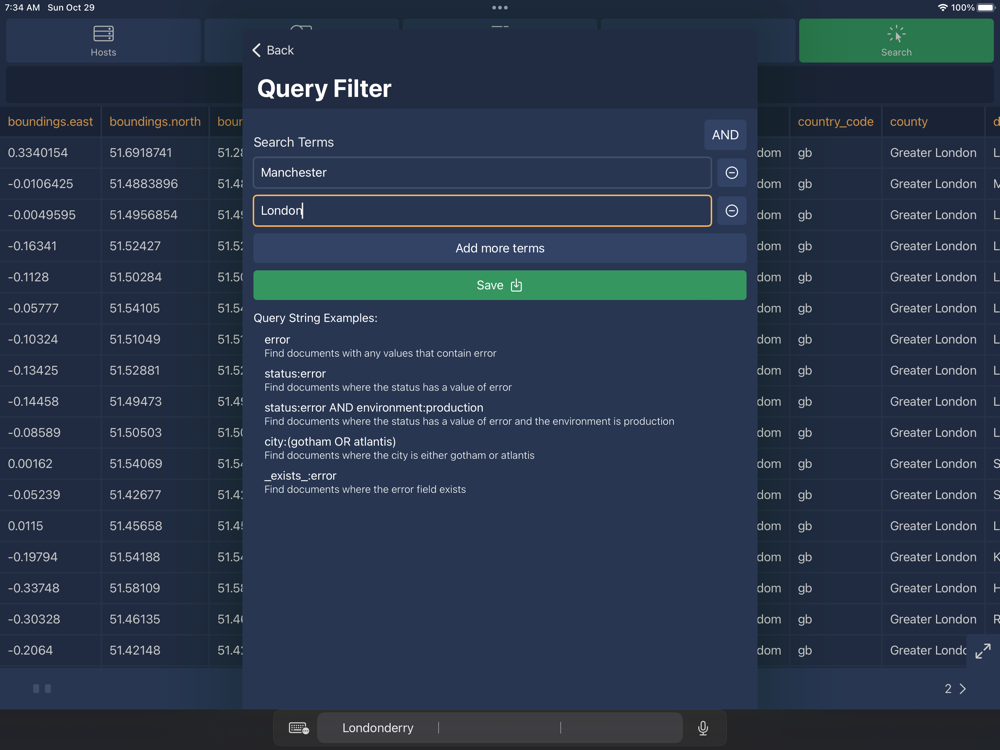Check the Wi-Fi status icon
This screenshot has height=750, width=1000.
[942, 8]
